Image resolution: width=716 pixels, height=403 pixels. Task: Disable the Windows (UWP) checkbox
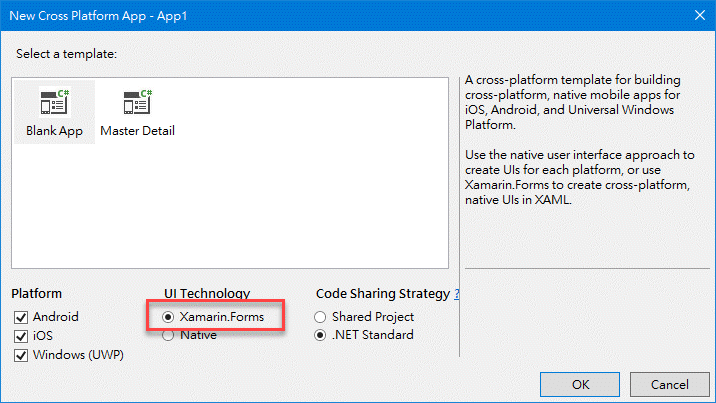coord(21,355)
